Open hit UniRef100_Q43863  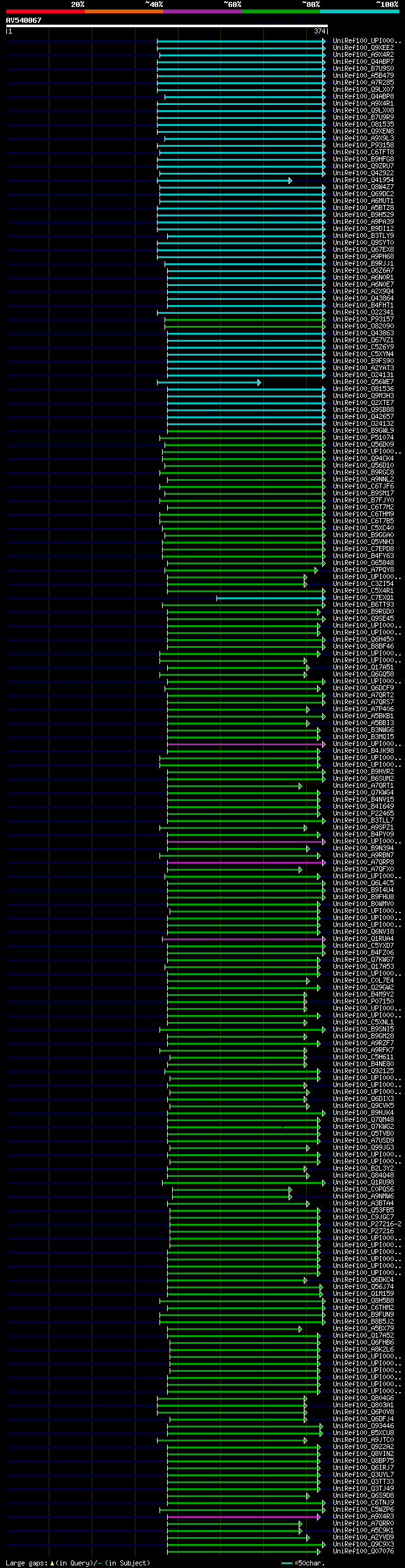pyautogui.click(x=363, y=333)
